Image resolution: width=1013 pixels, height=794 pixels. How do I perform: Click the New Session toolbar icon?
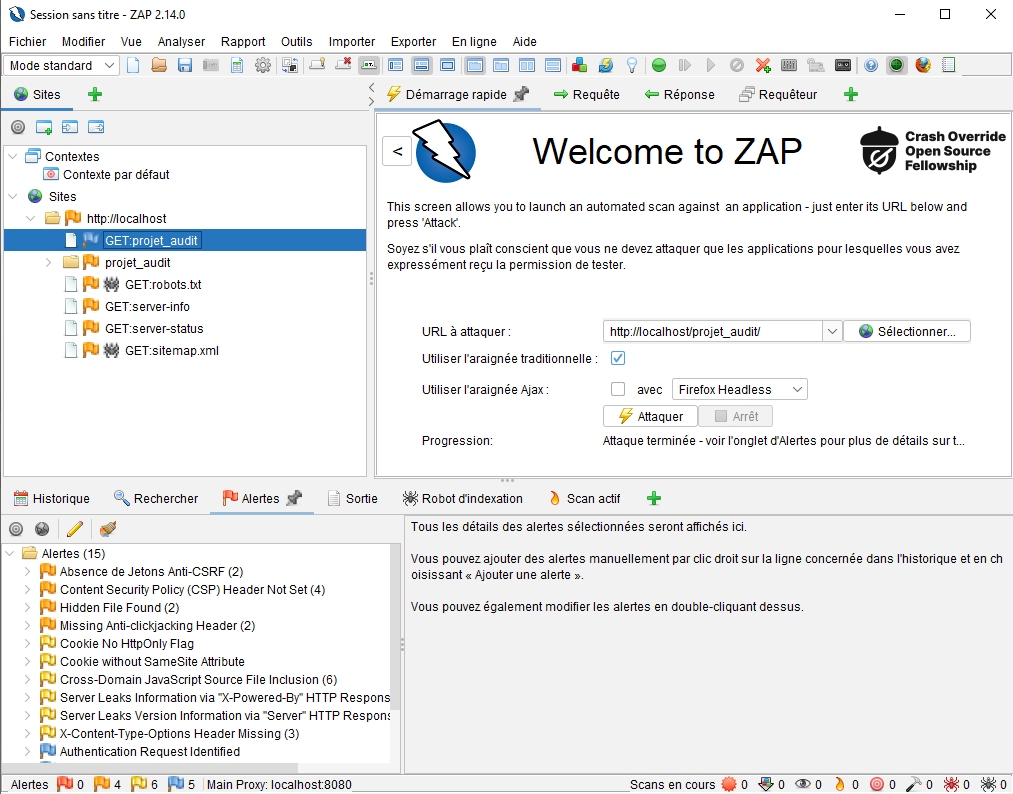point(133,66)
